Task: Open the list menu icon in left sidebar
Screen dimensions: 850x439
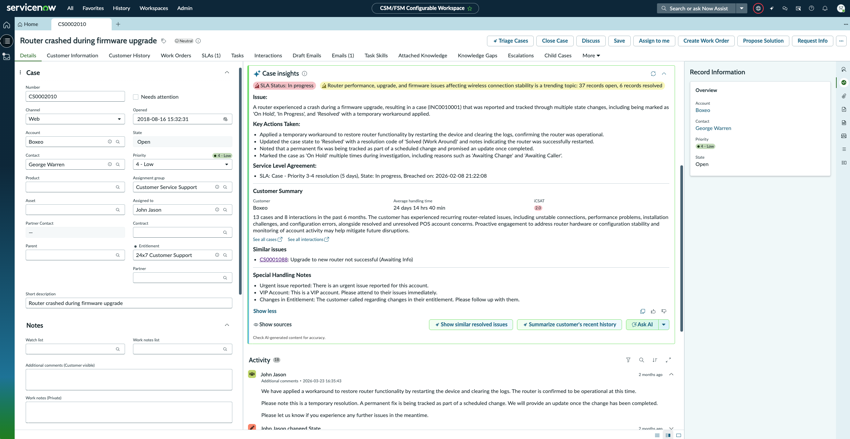Action: [x=7, y=41]
